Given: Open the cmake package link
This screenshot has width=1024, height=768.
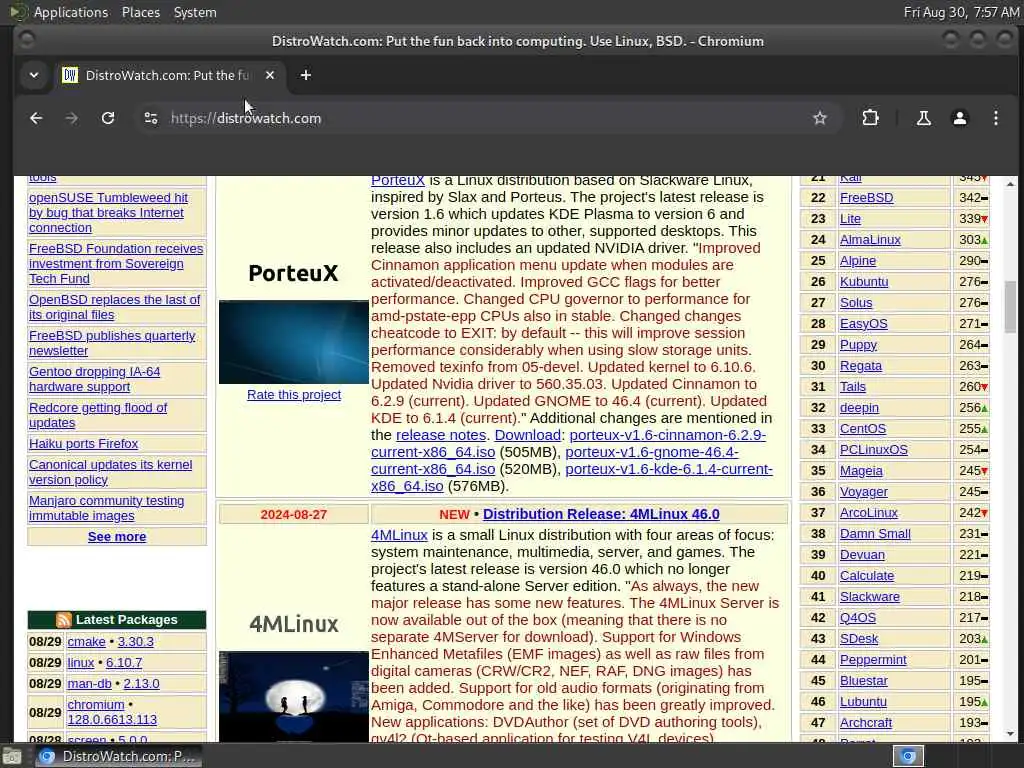Looking at the screenshot, I should (x=86, y=642).
